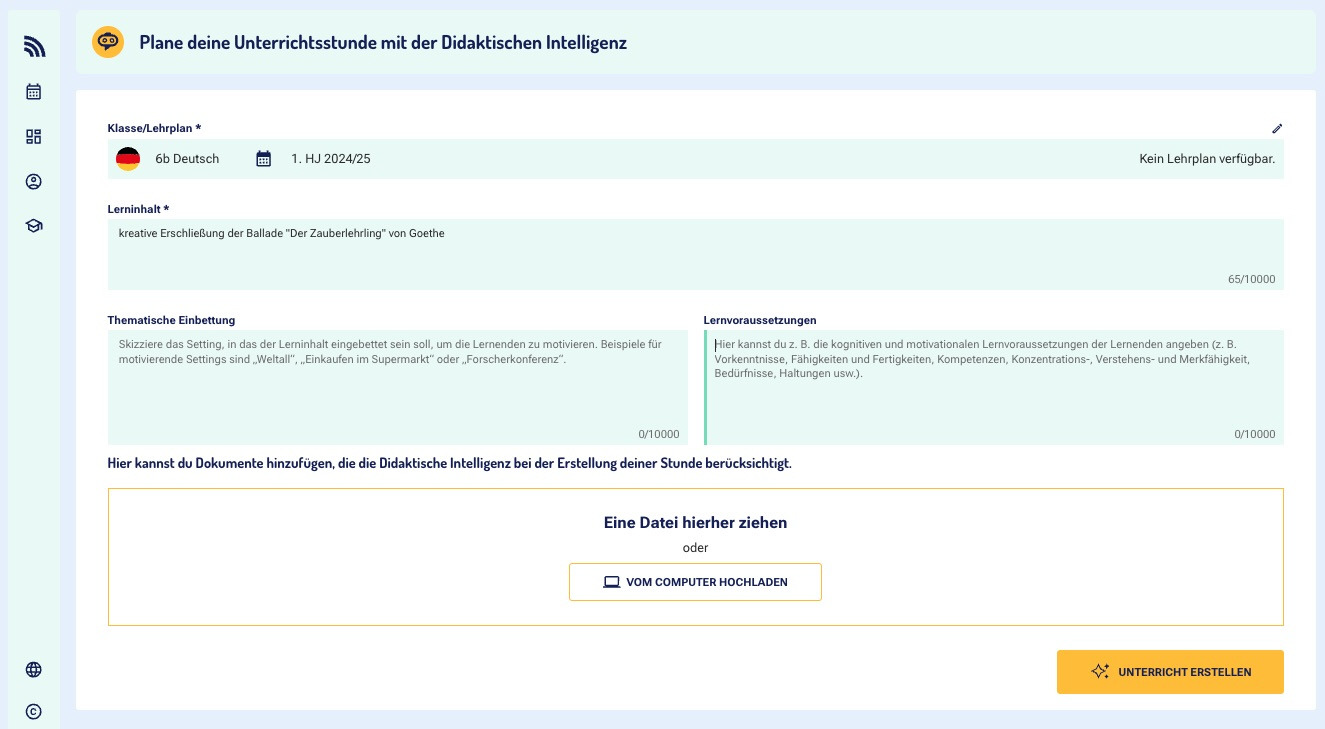Image resolution: width=1325 pixels, height=729 pixels.
Task: Click the Eine Datei hierher ziehen heading
Action: pyautogui.click(x=695, y=522)
